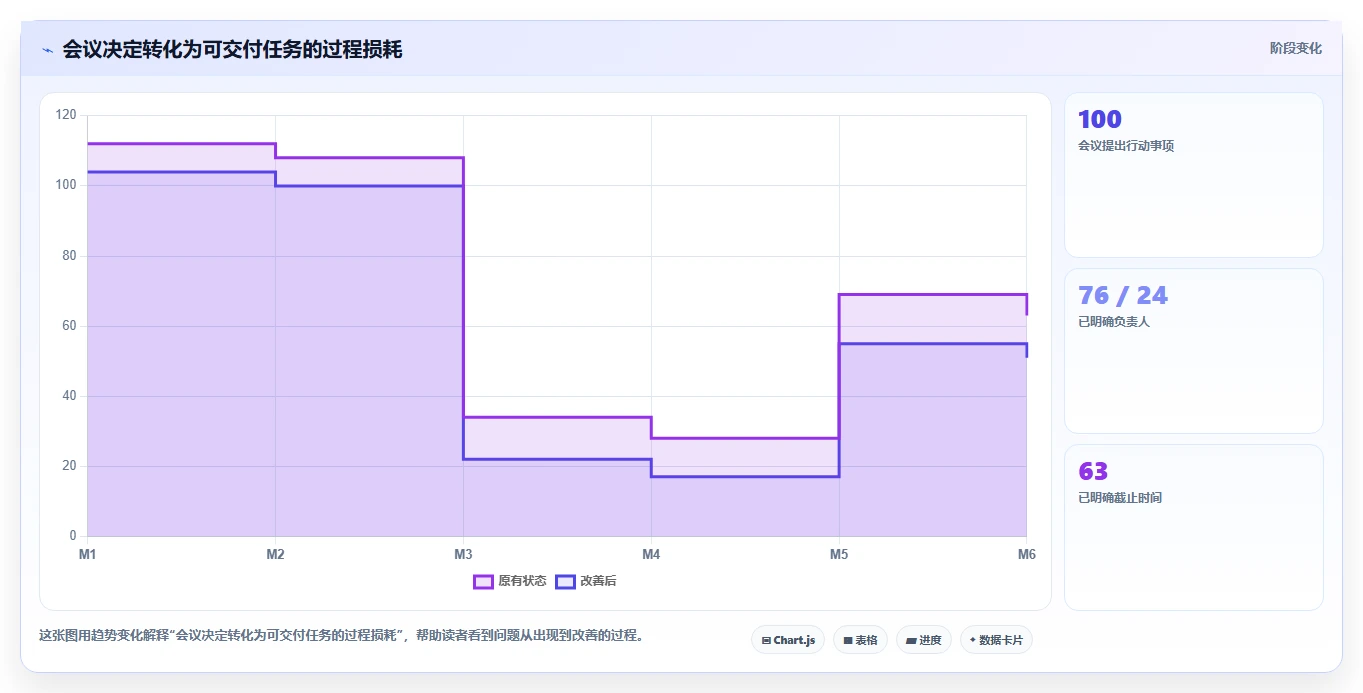The image size is (1363, 693).
Task: Click the 数据卡片 tag chip
Action: pyautogui.click(x=996, y=640)
